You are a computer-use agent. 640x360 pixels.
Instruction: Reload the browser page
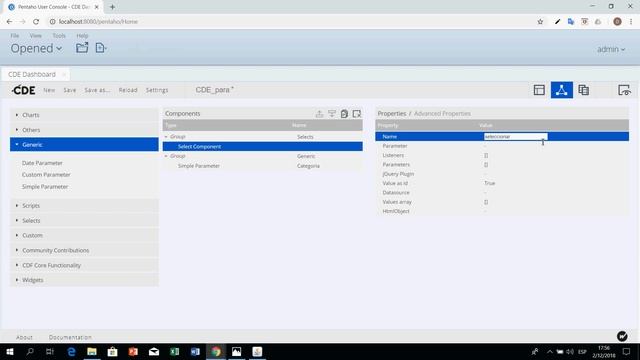[36, 22]
